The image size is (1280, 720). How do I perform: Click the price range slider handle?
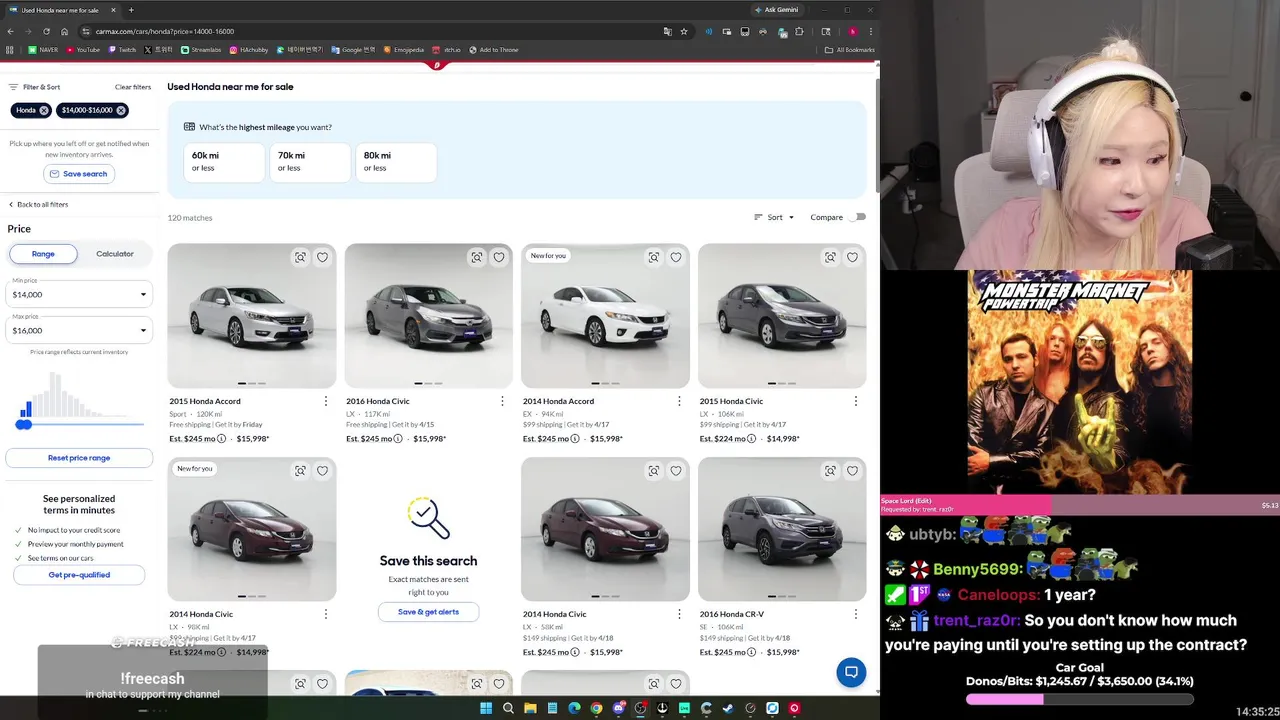point(24,424)
